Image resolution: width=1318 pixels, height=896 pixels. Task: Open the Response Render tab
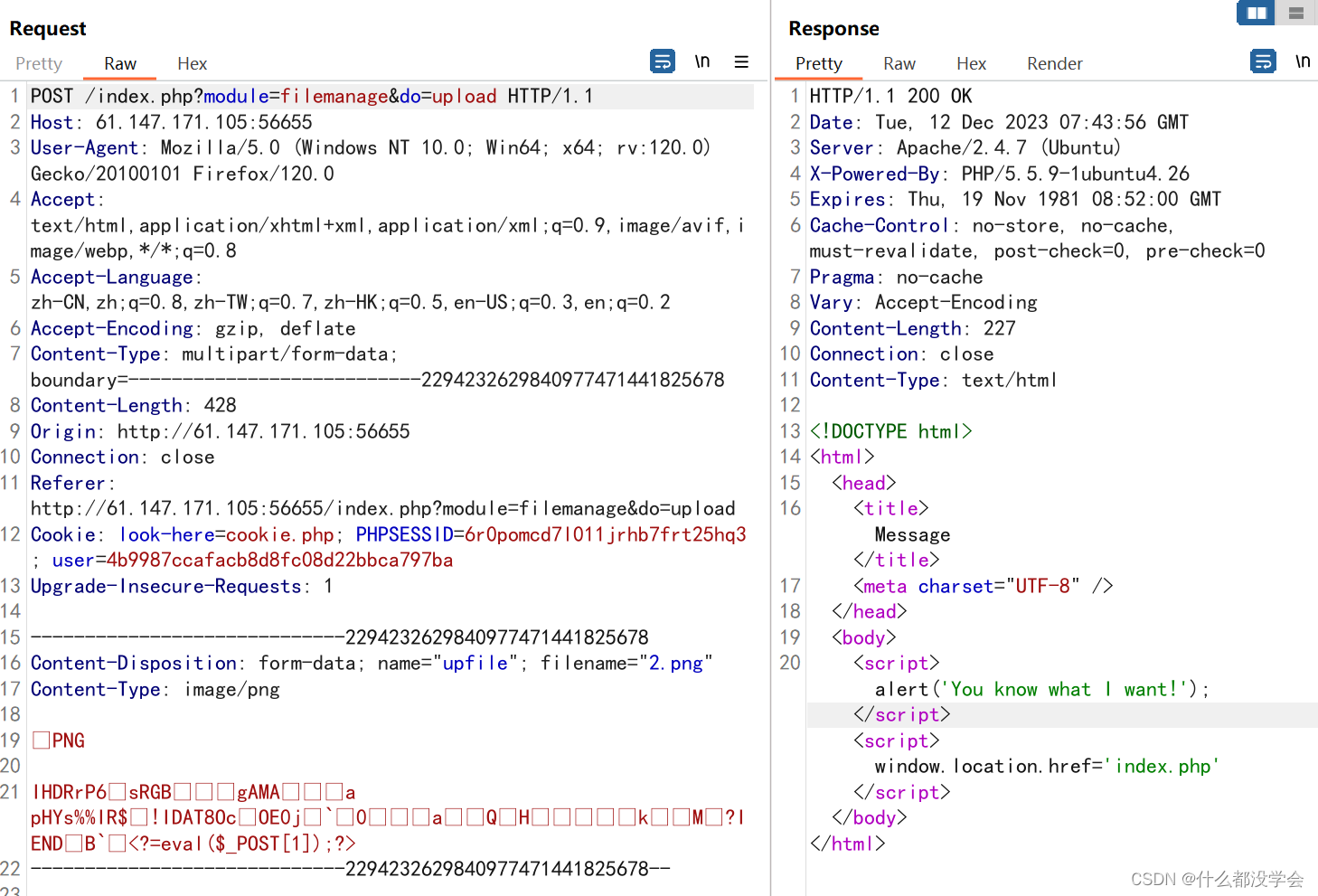click(1055, 63)
